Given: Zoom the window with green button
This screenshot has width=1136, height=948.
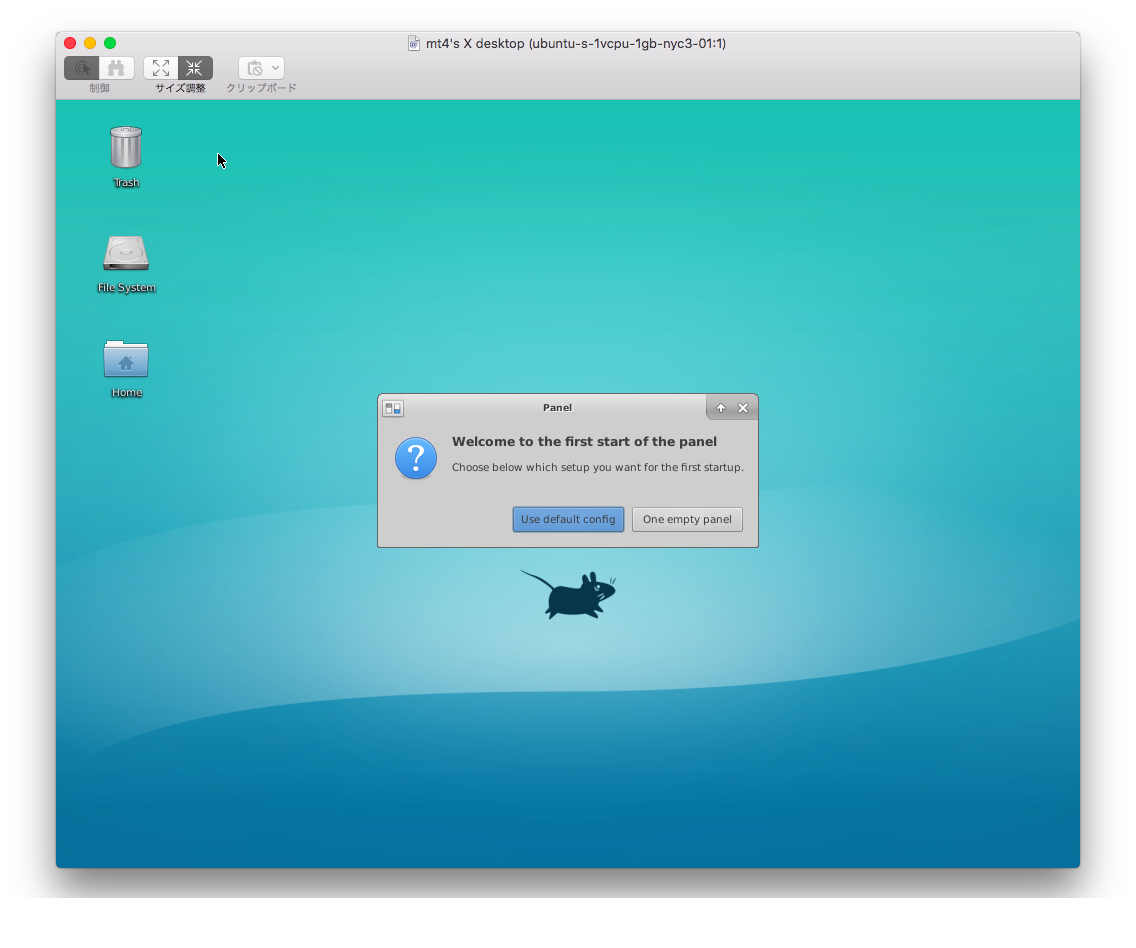Looking at the screenshot, I should [x=110, y=43].
